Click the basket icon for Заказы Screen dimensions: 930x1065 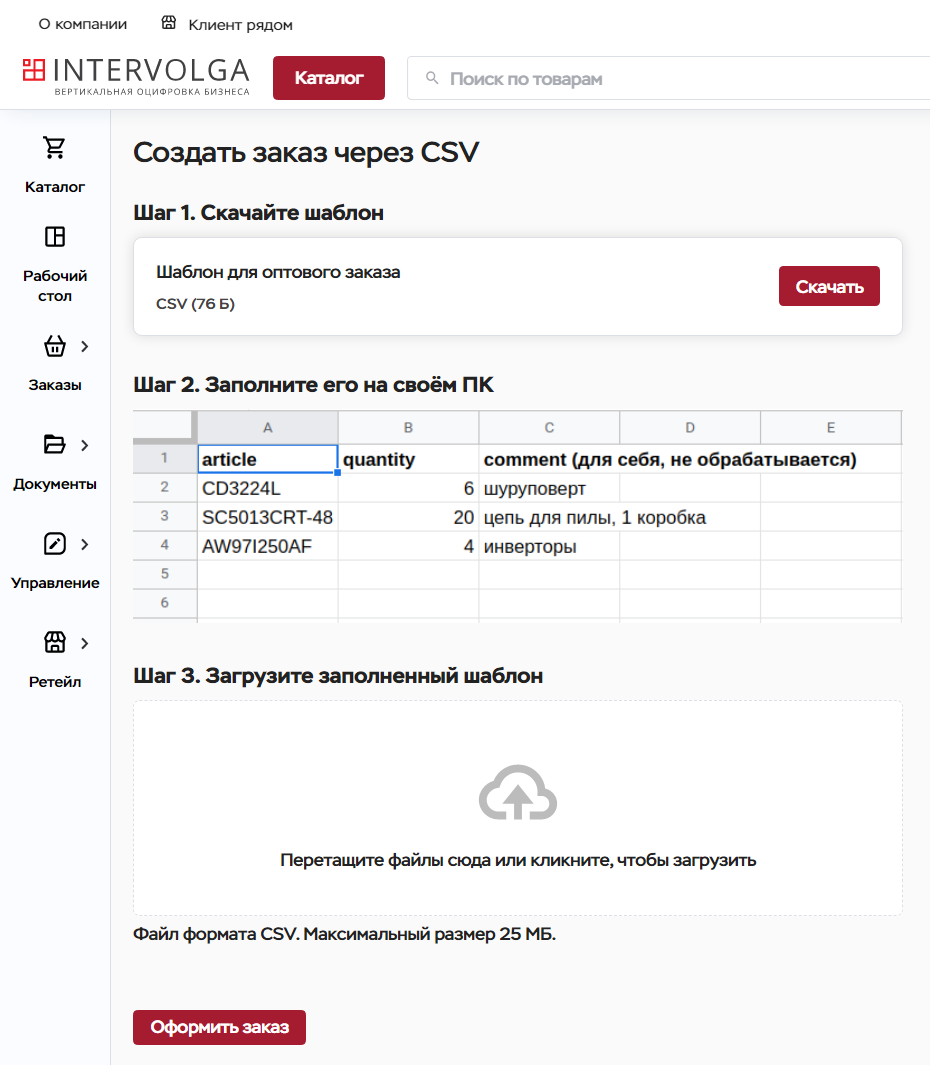[x=54, y=346]
